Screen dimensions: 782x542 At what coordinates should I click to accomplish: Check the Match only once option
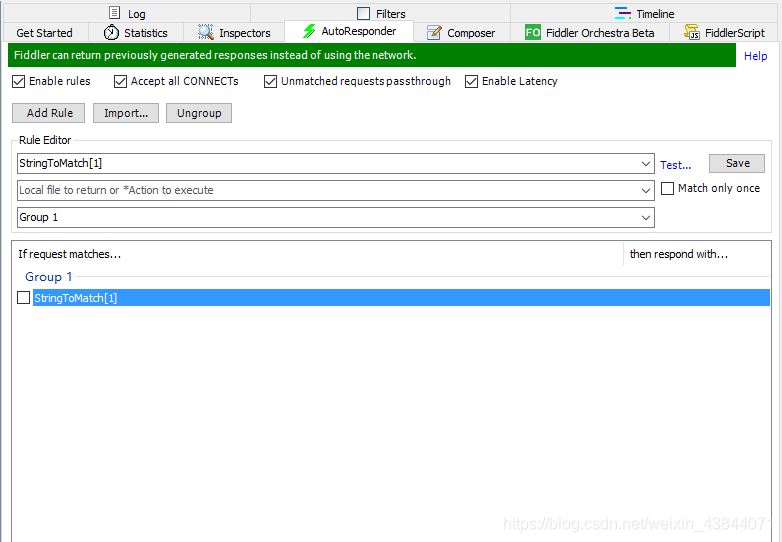(667, 188)
